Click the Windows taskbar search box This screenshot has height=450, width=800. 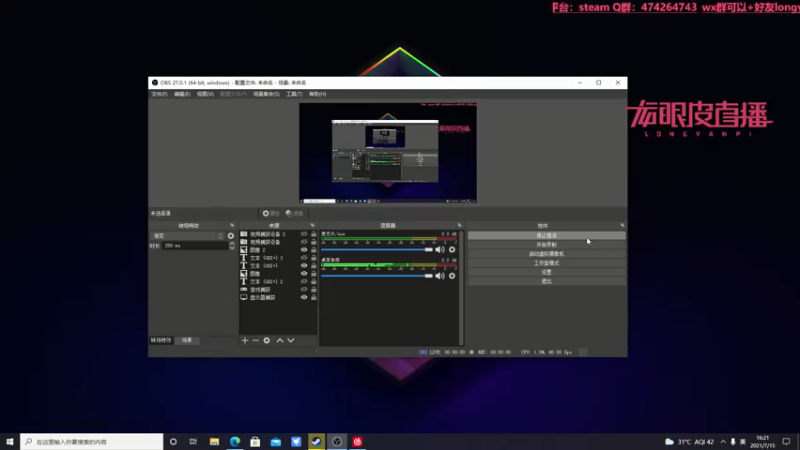[92, 441]
